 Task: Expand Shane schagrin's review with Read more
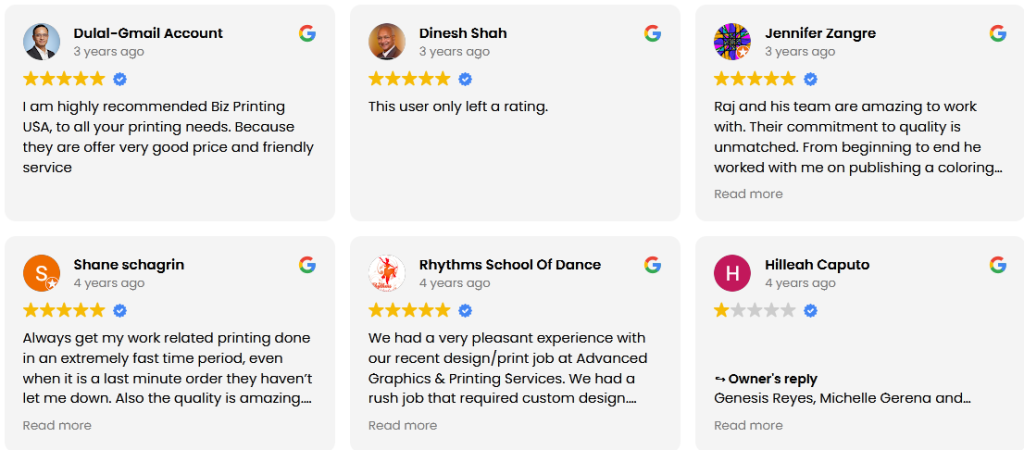[x=57, y=426]
